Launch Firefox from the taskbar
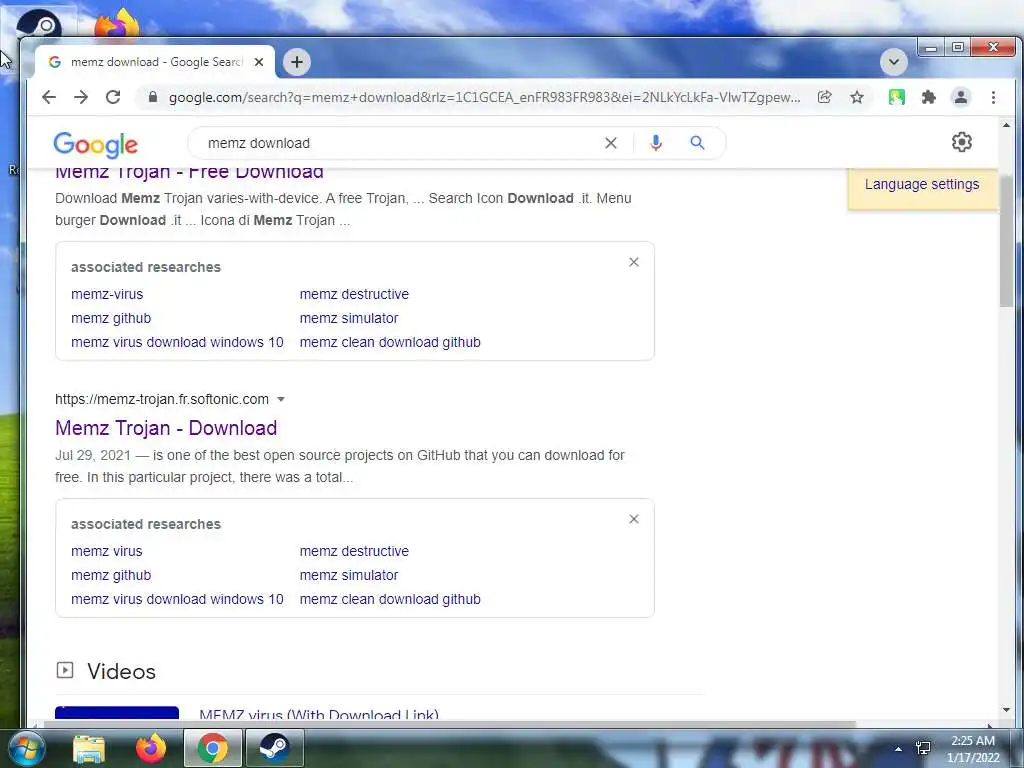Screen dimensions: 1024x768 tap(151, 748)
